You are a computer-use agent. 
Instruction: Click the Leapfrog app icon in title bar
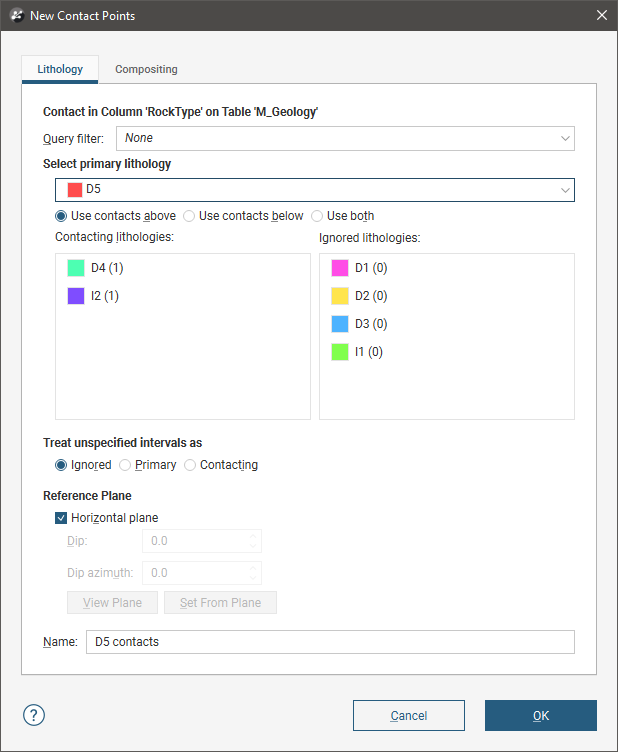click(15, 15)
